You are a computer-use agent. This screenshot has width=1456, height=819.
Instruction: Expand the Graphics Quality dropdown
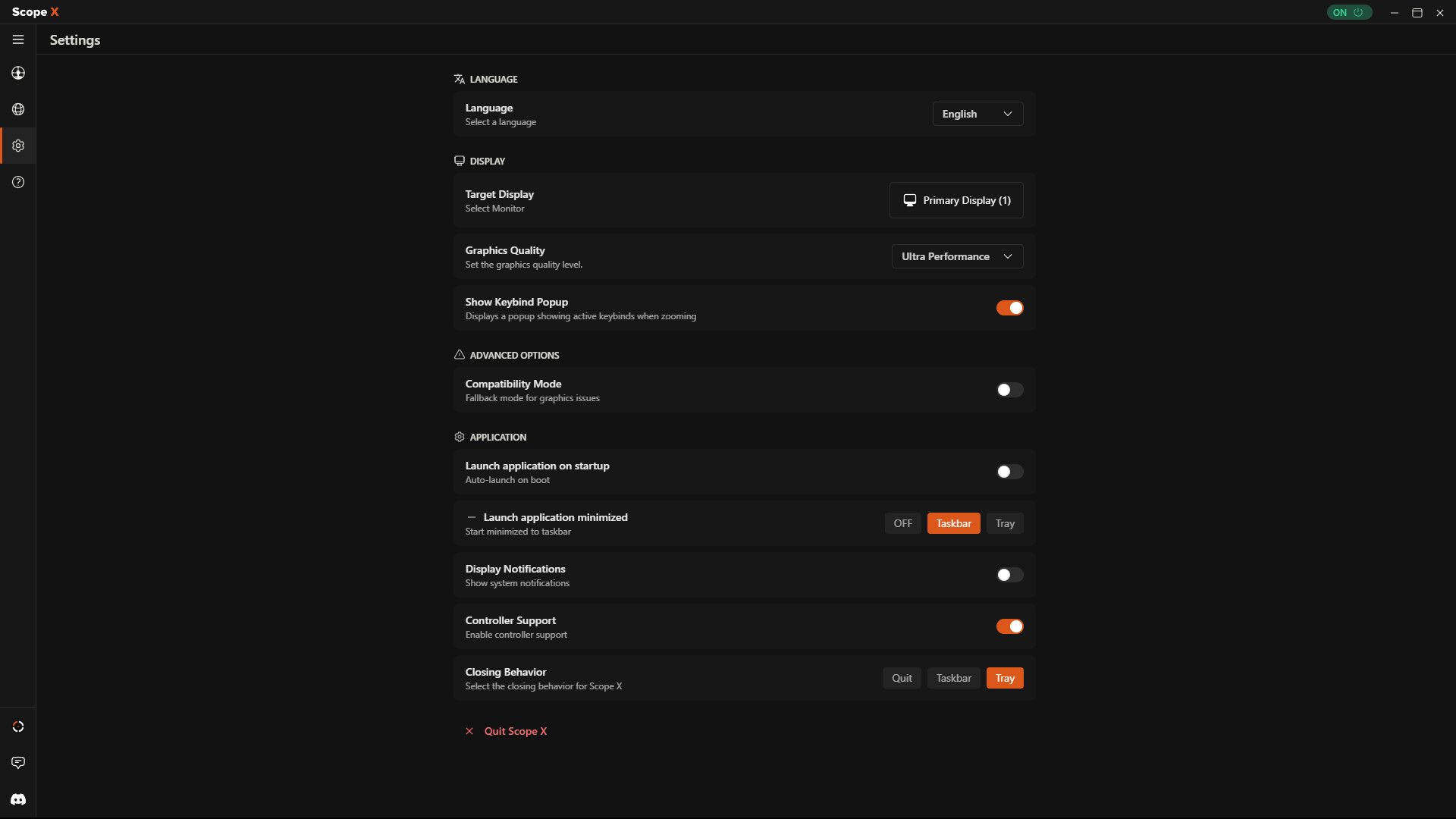click(957, 256)
